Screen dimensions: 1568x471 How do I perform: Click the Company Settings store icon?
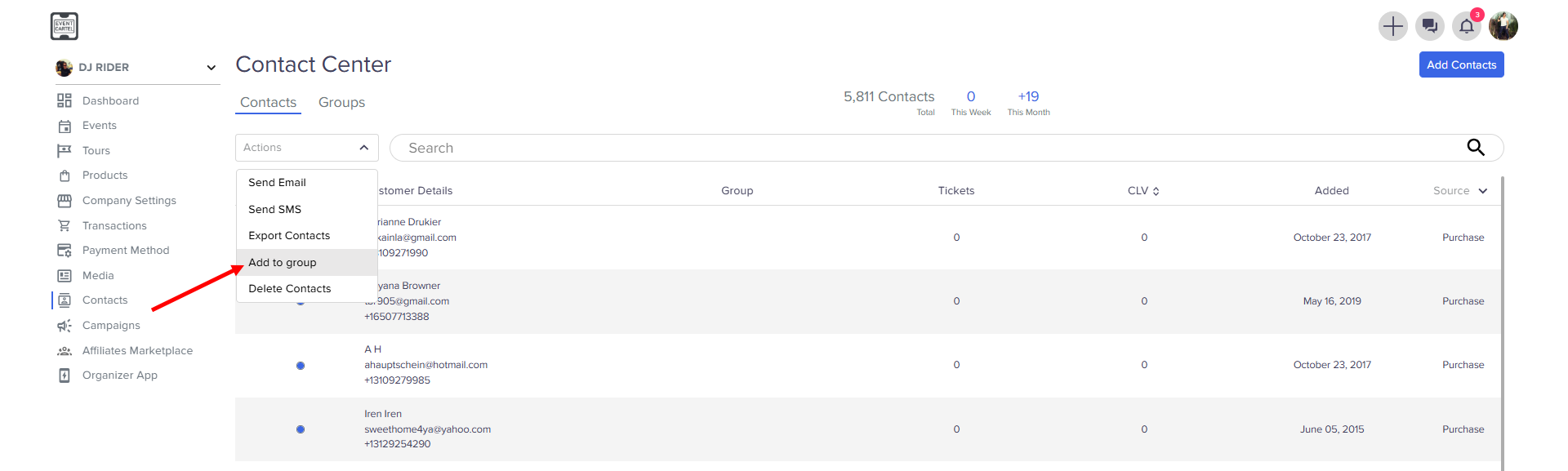65,201
